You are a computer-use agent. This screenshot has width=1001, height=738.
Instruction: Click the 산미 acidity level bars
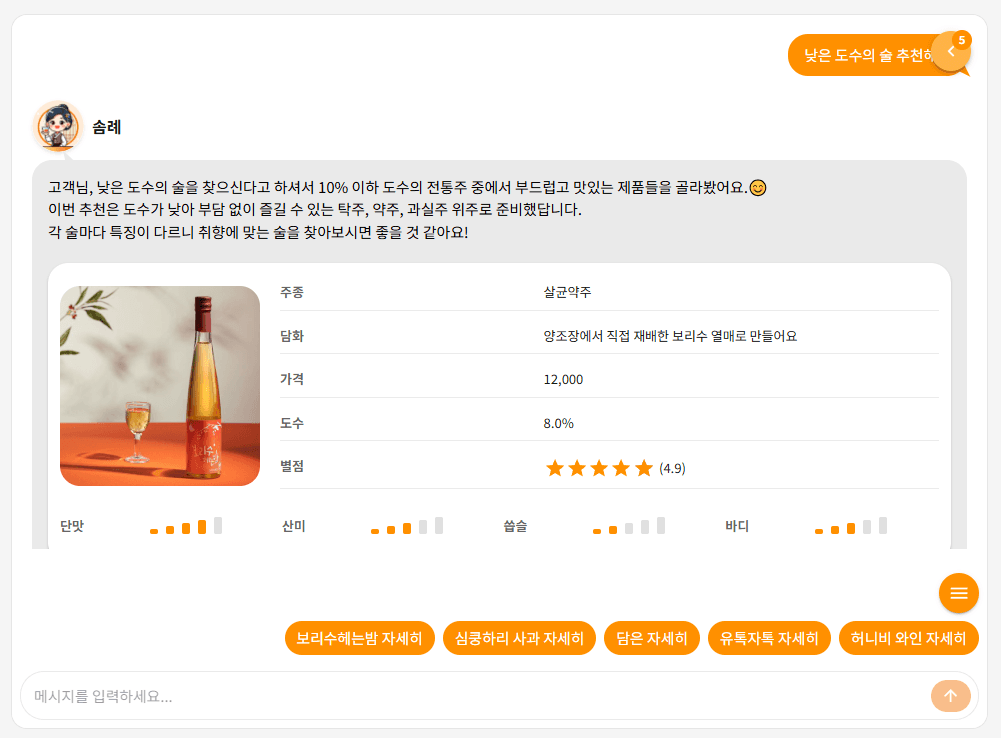tap(407, 526)
